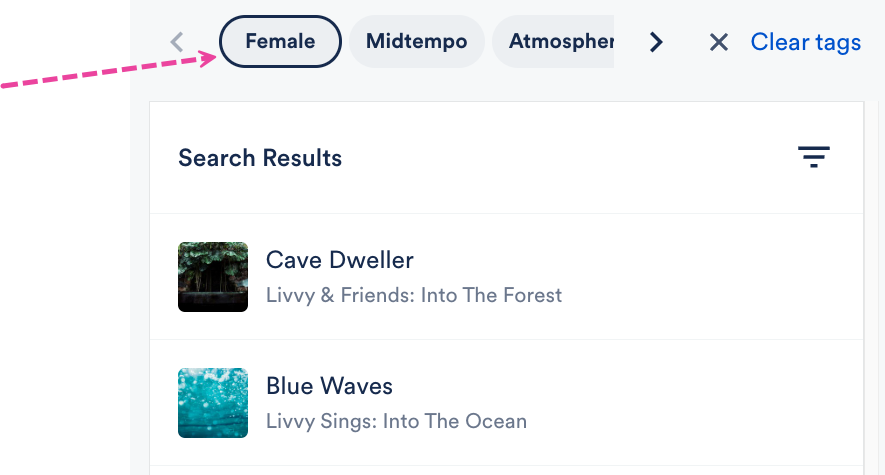Deselect the Female tag chip
Screen dimensions: 885x475
point(280,42)
